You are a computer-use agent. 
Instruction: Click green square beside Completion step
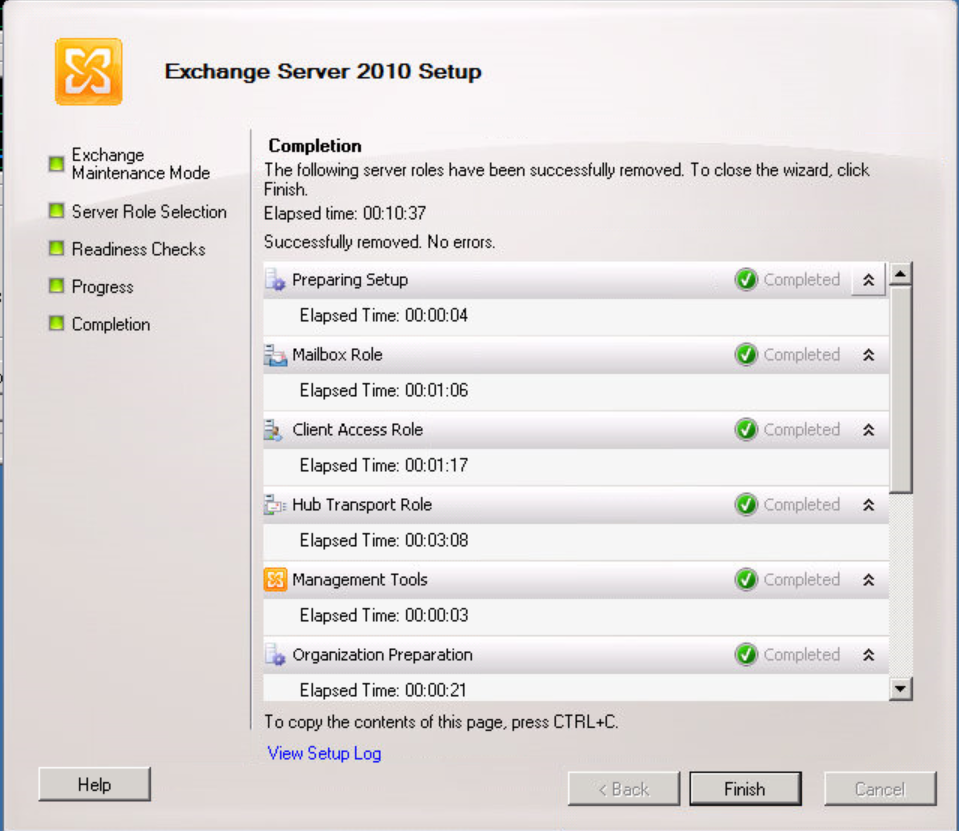click(x=56, y=323)
